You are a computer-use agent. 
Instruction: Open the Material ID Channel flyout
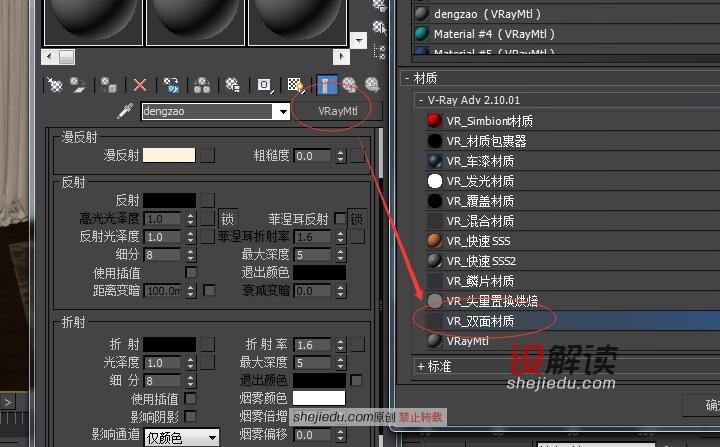[x=264, y=85]
